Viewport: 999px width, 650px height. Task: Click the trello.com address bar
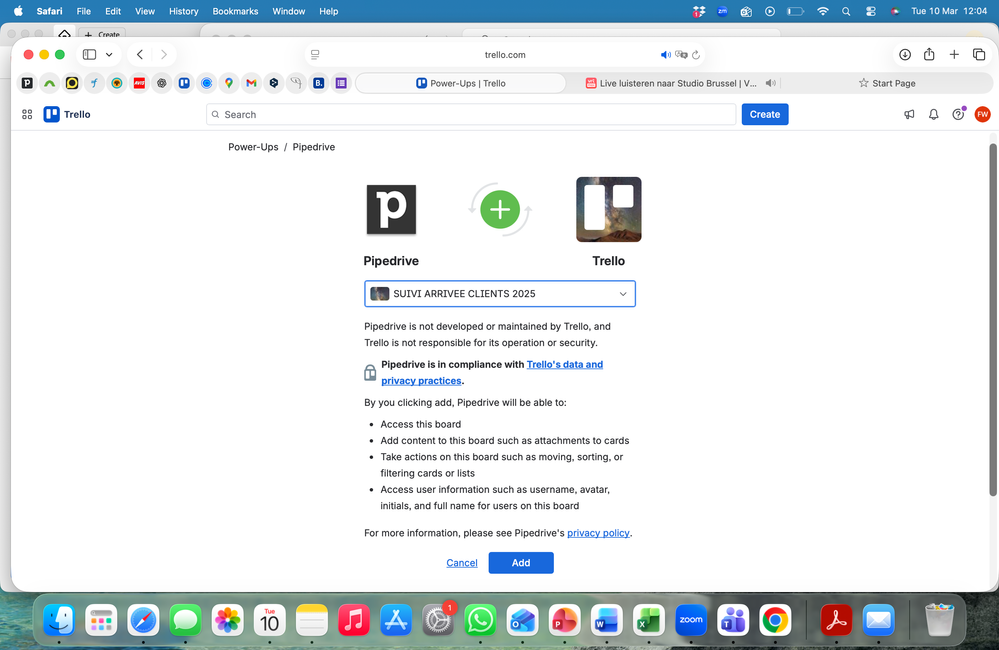click(x=505, y=55)
